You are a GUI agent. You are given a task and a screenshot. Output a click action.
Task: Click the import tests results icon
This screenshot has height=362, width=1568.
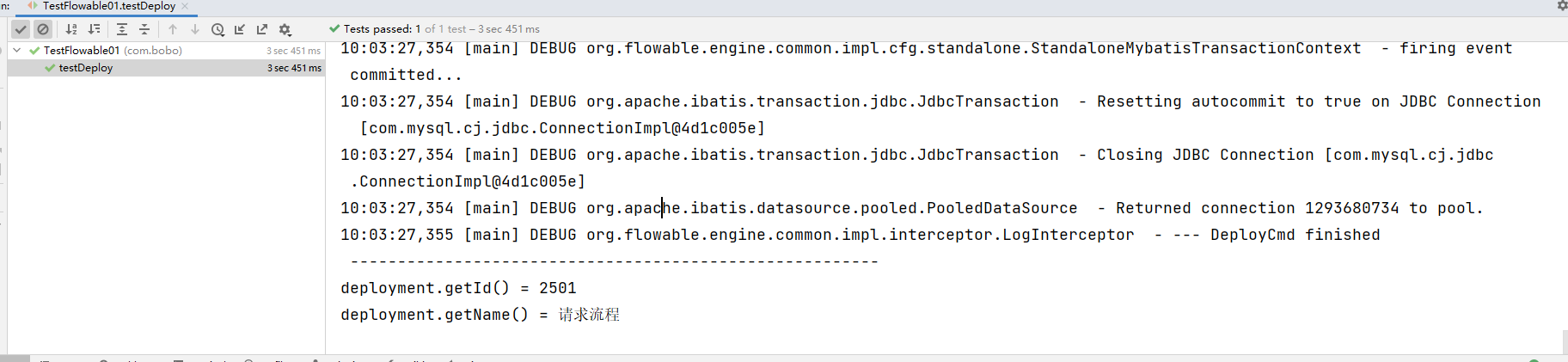point(240,29)
